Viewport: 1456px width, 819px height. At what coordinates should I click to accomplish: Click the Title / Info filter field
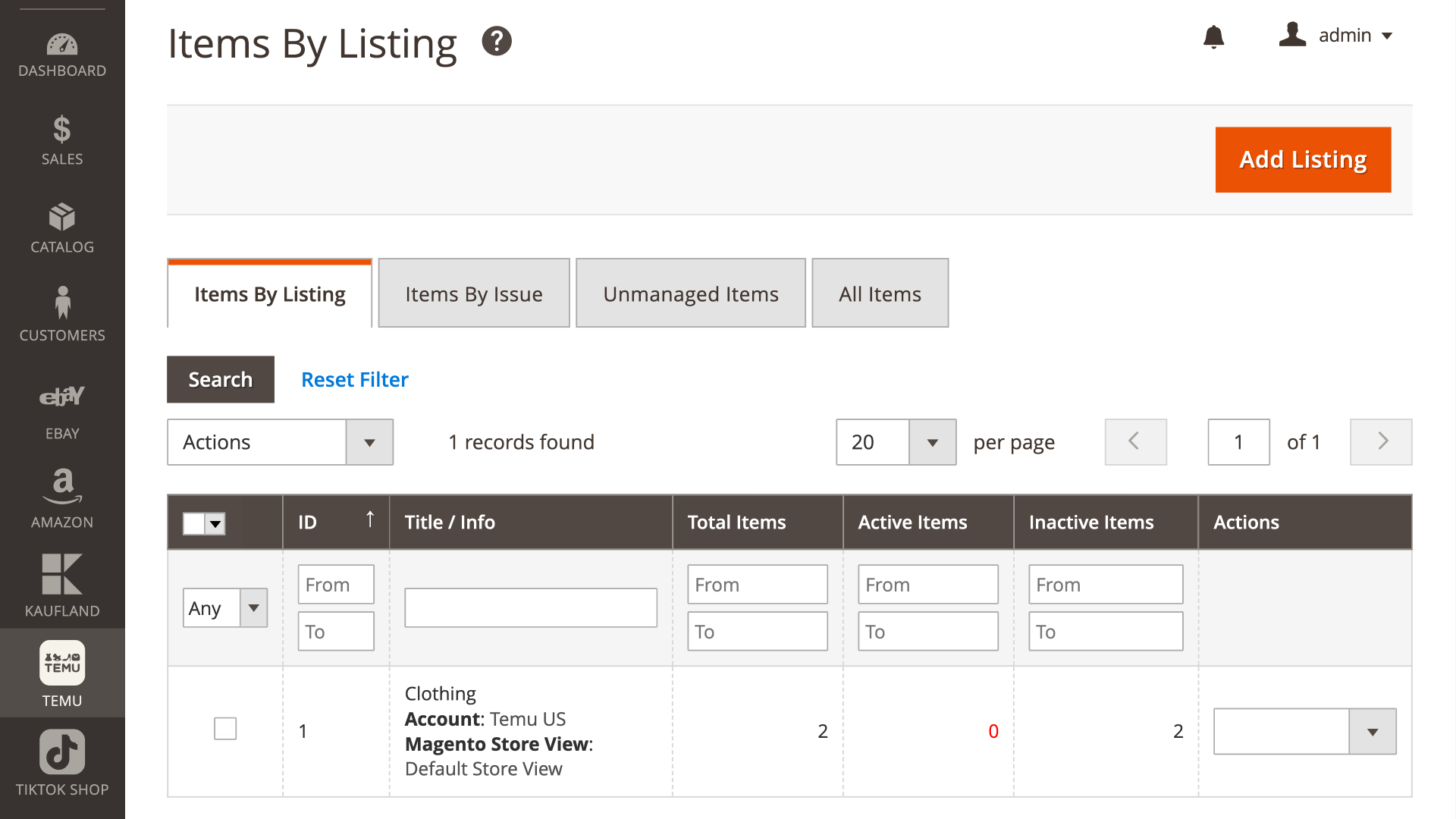tap(531, 607)
